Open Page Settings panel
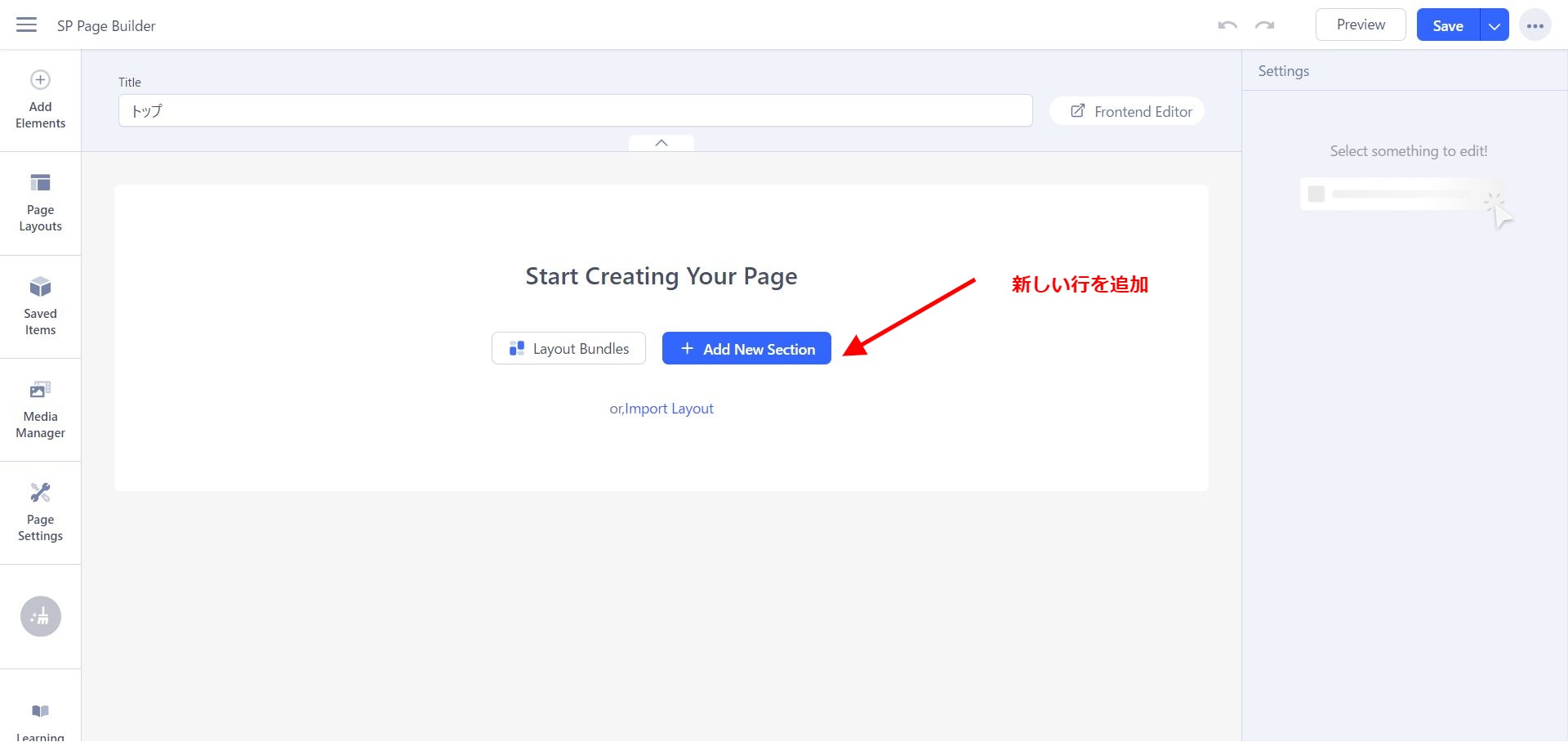 pyautogui.click(x=40, y=512)
